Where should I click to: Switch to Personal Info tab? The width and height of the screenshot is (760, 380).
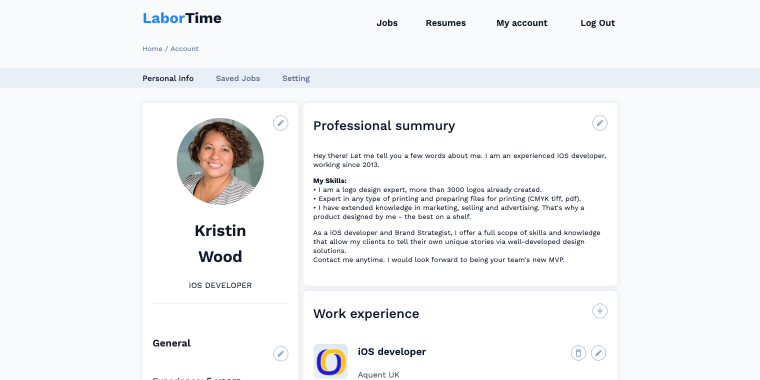168,79
